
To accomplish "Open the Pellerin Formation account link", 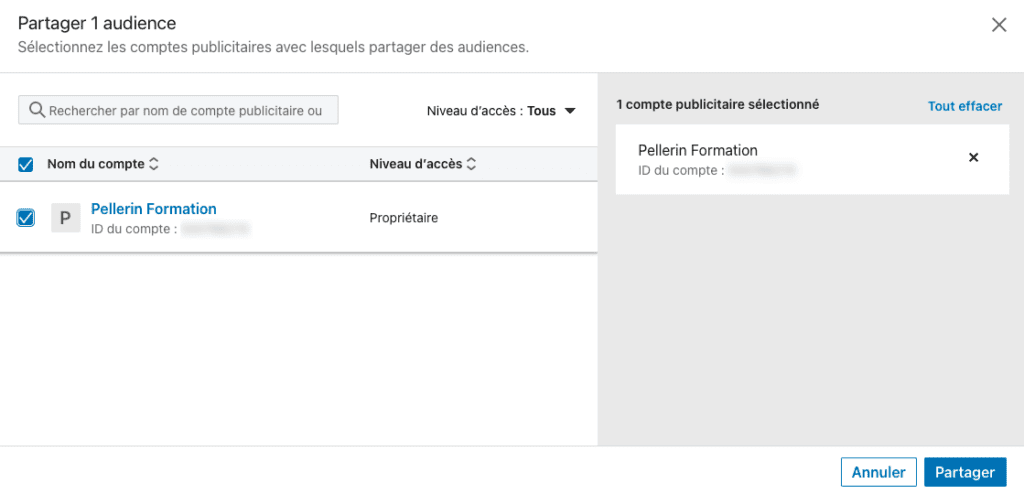I will tap(153, 209).
